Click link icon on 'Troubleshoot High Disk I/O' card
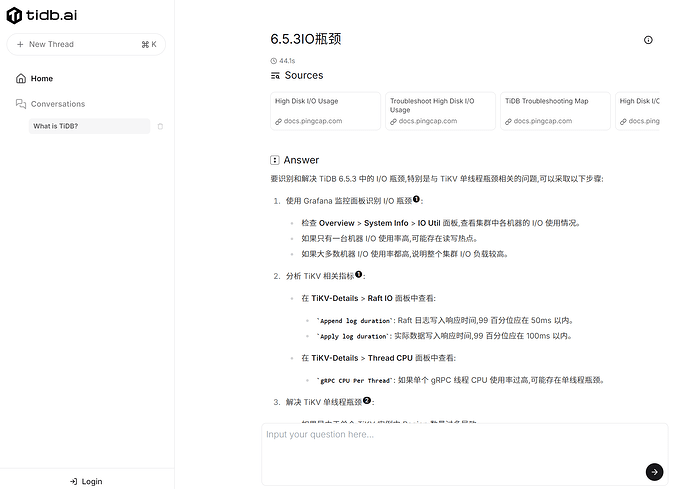Viewport: 690px width, 489px height. click(393, 121)
